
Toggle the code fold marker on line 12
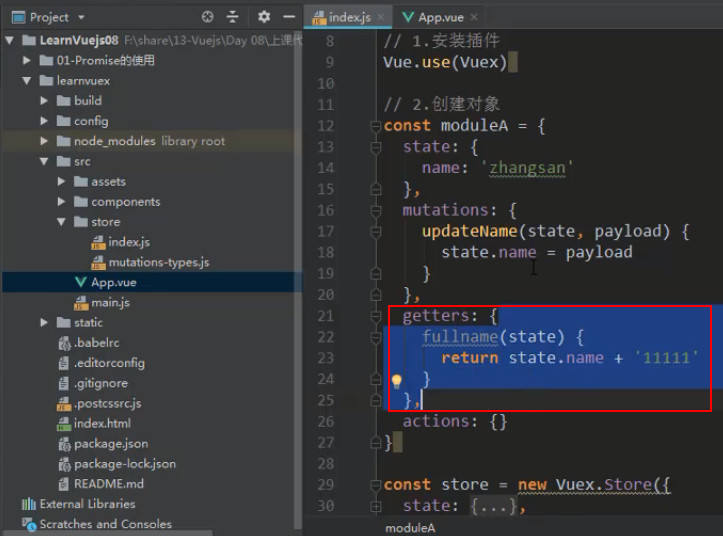point(376,125)
